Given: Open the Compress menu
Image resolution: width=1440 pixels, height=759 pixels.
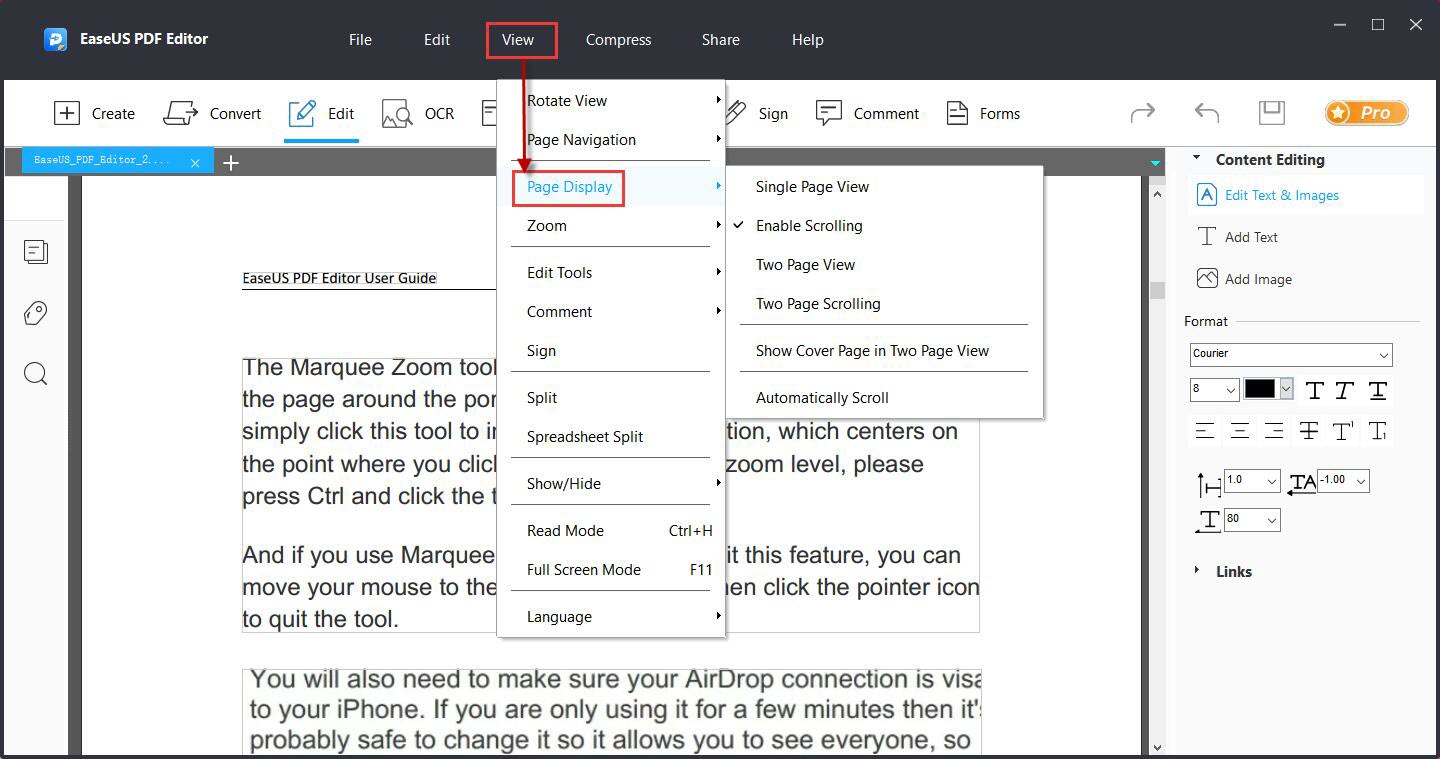Looking at the screenshot, I should 618,40.
